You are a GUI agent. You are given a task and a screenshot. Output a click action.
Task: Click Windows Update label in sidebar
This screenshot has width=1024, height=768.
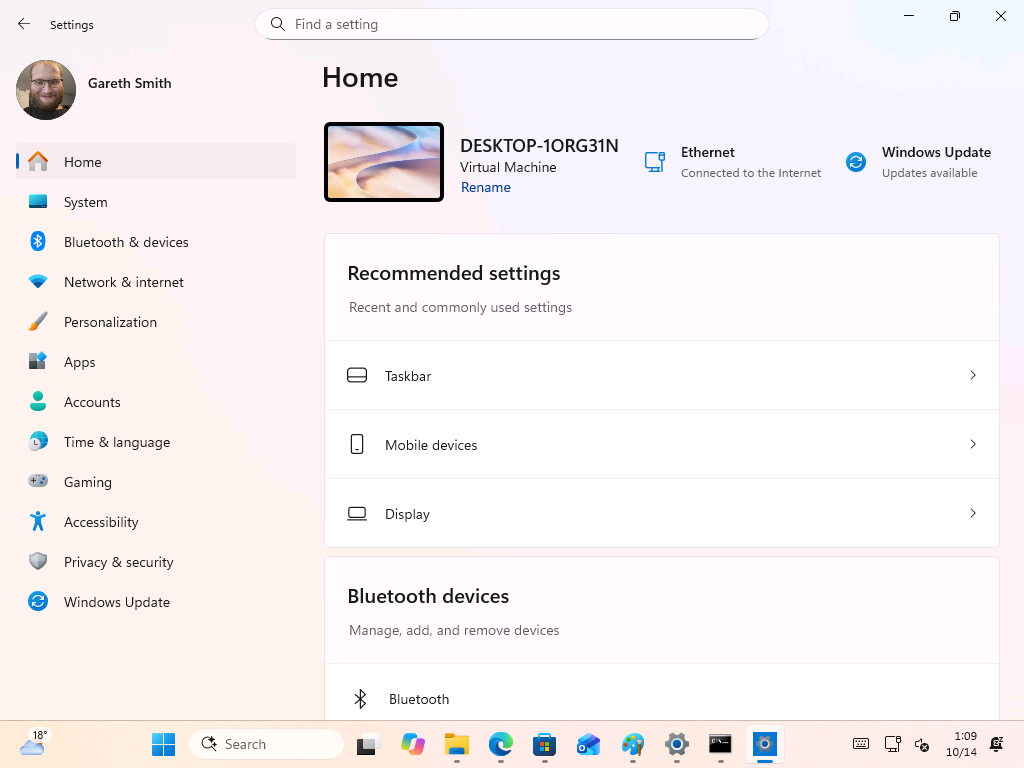click(x=117, y=602)
